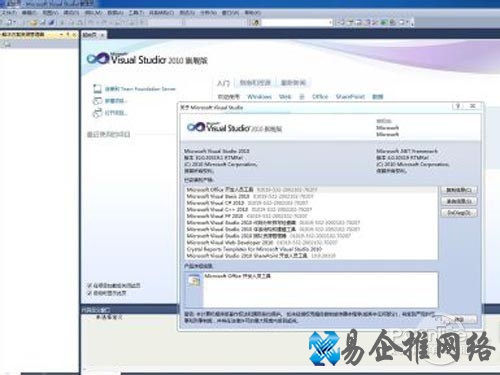Close the Start Page document tab
This screenshot has height=375, width=500.
pyautogui.click(x=103, y=35)
